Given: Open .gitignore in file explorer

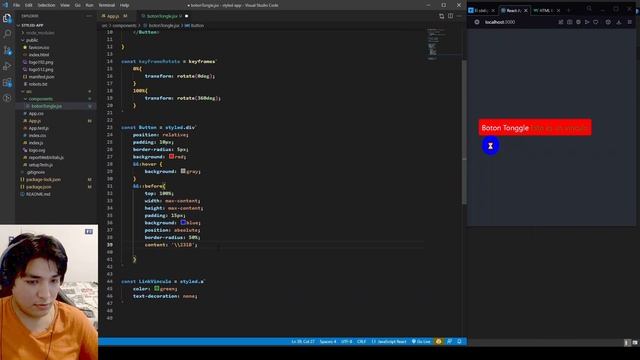Looking at the screenshot, I should point(36,172).
